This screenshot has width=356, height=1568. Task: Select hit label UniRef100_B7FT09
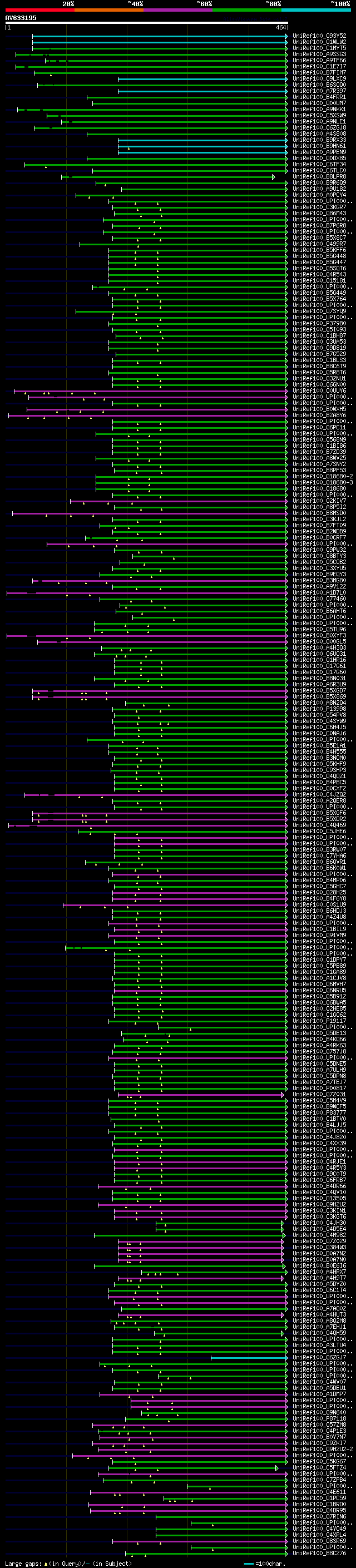319,525
